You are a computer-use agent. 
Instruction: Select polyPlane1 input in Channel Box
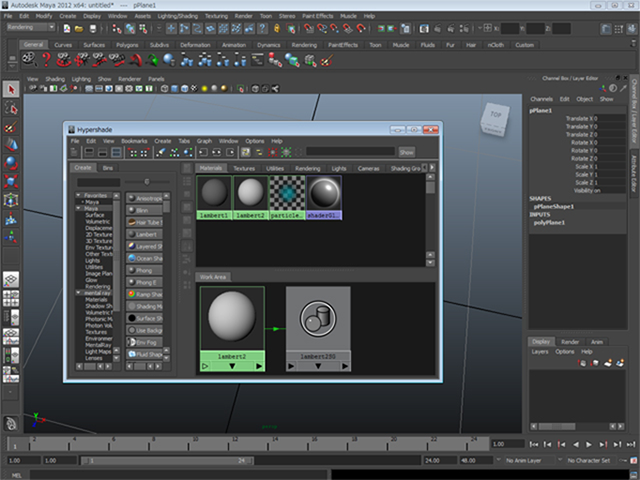pos(549,222)
